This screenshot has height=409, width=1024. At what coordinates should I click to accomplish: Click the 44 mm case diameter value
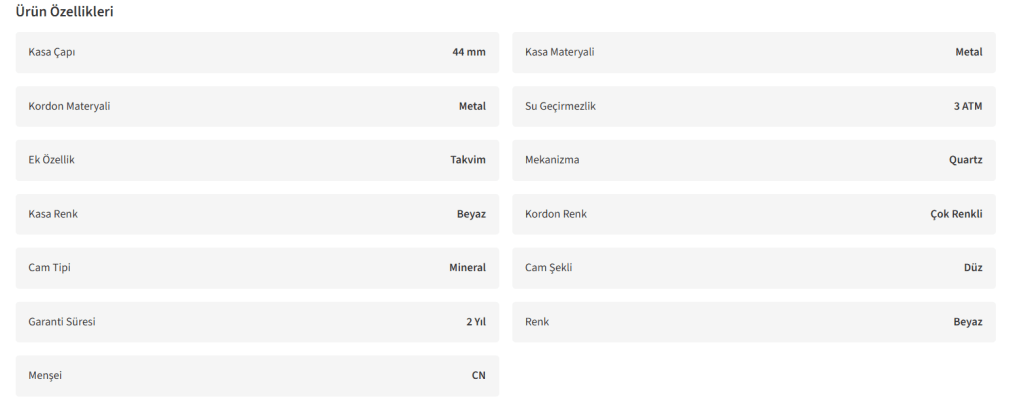pos(468,52)
